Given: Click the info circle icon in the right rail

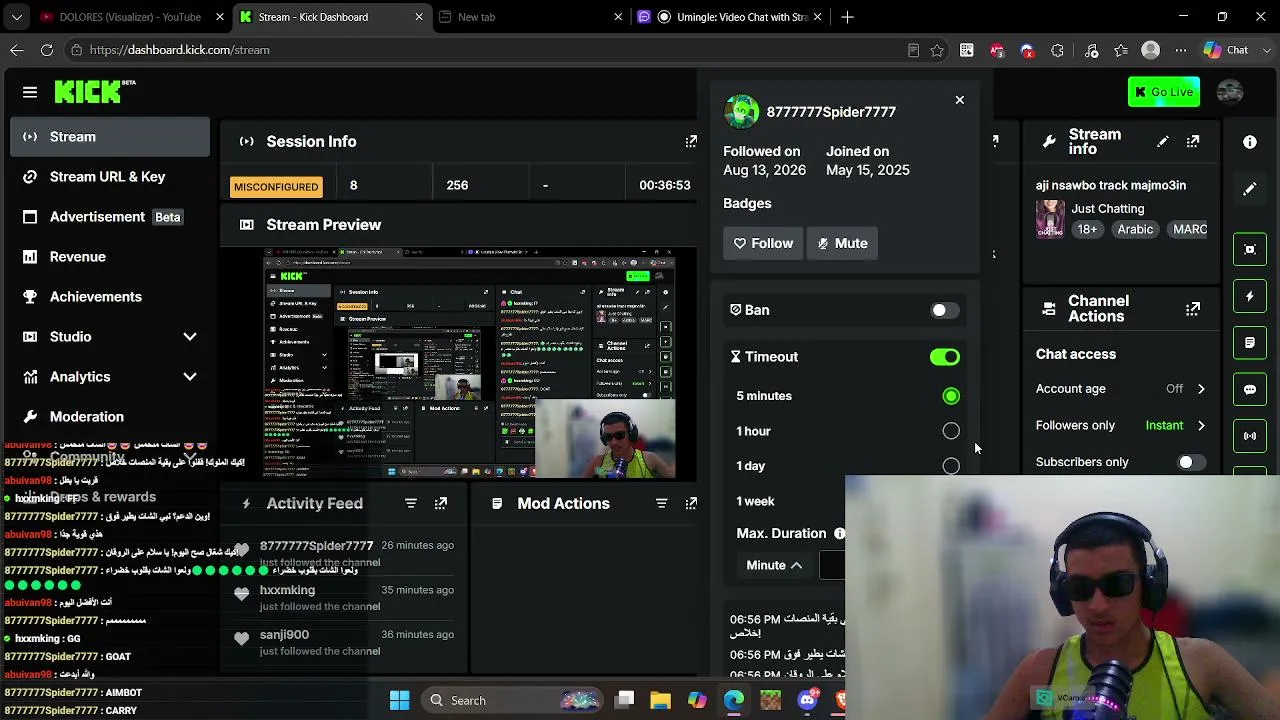Looking at the screenshot, I should click(1250, 142).
